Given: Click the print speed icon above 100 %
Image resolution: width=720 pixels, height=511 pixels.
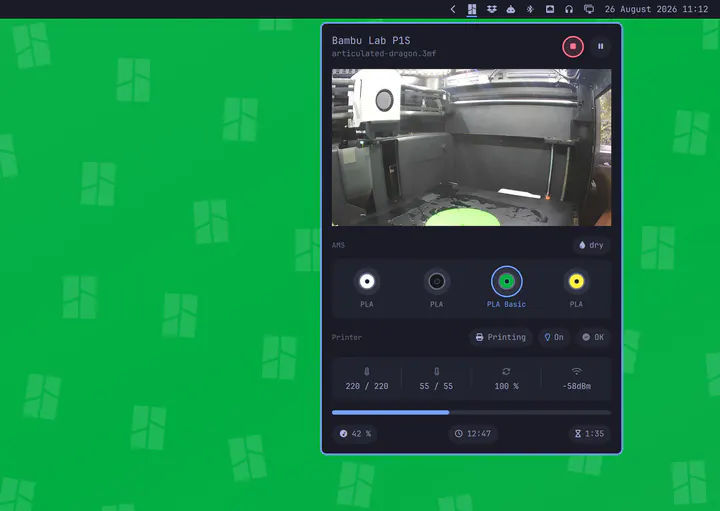Looking at the screenshot, I should 506,371.
